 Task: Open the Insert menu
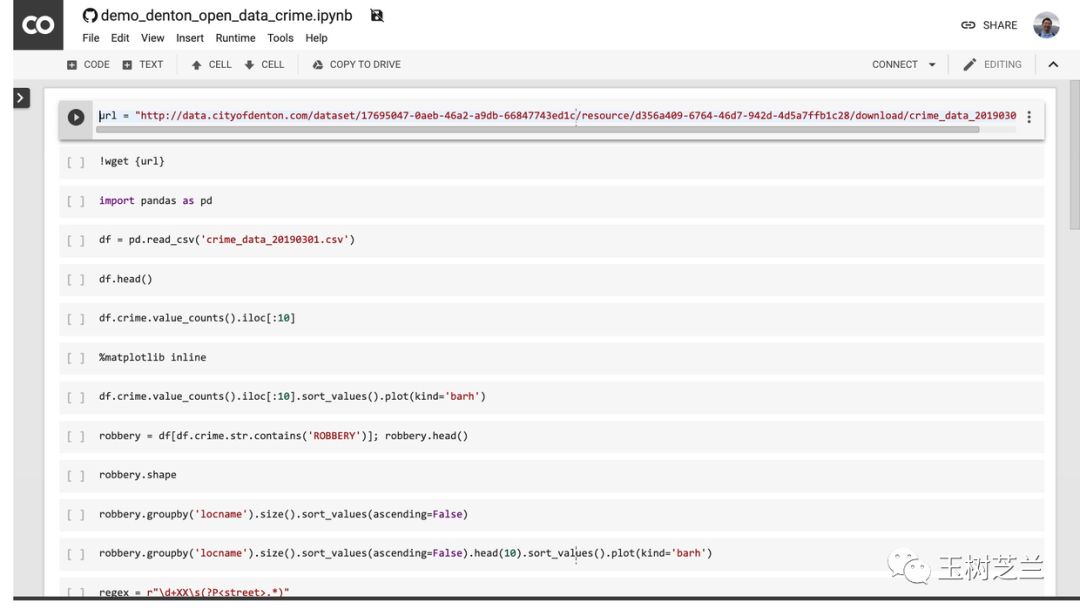[x=189, y=38]
